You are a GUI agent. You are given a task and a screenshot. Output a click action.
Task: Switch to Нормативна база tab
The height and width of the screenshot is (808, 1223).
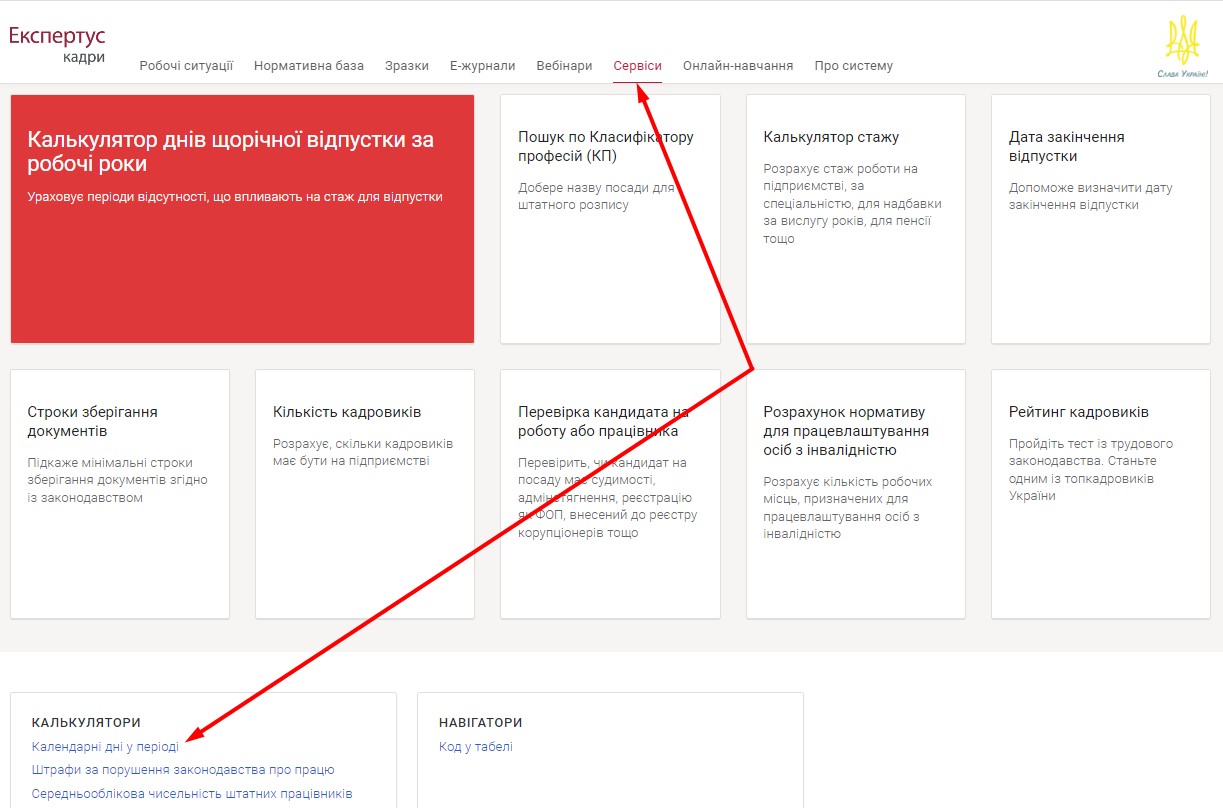coord(309,66)
